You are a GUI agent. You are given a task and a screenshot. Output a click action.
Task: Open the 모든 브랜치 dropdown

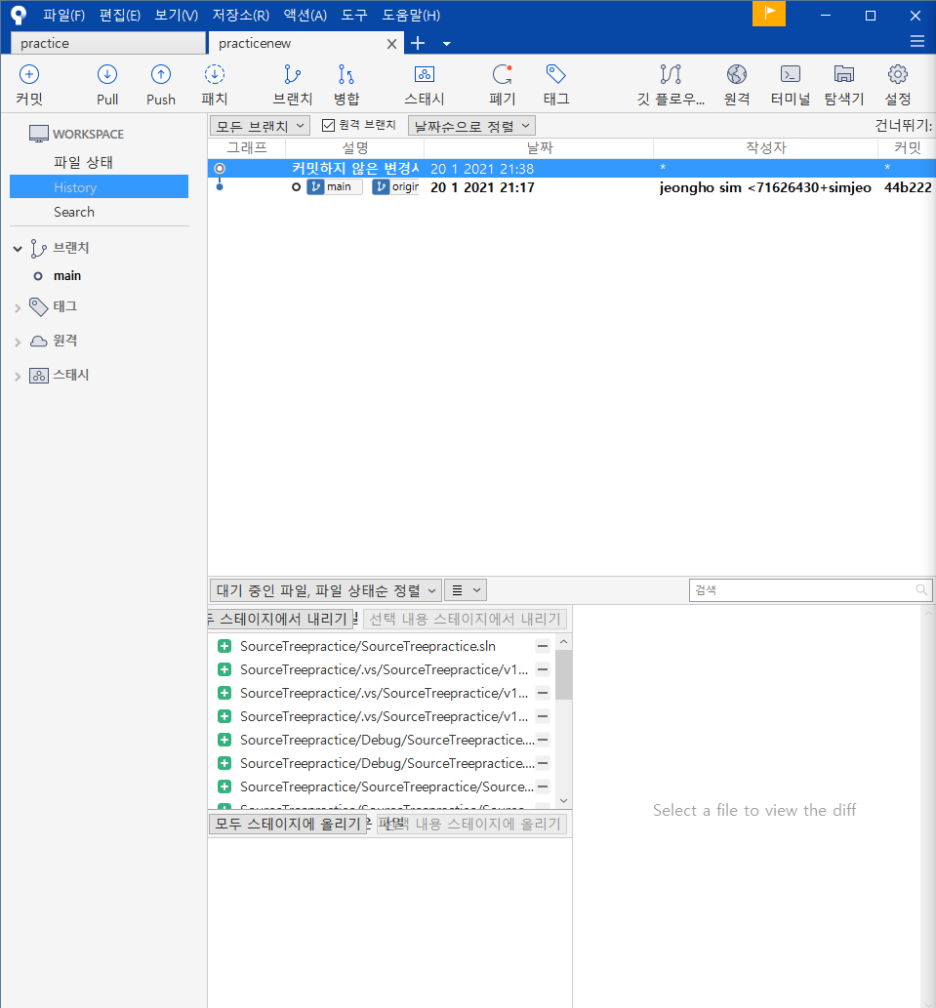coord(260,126)
